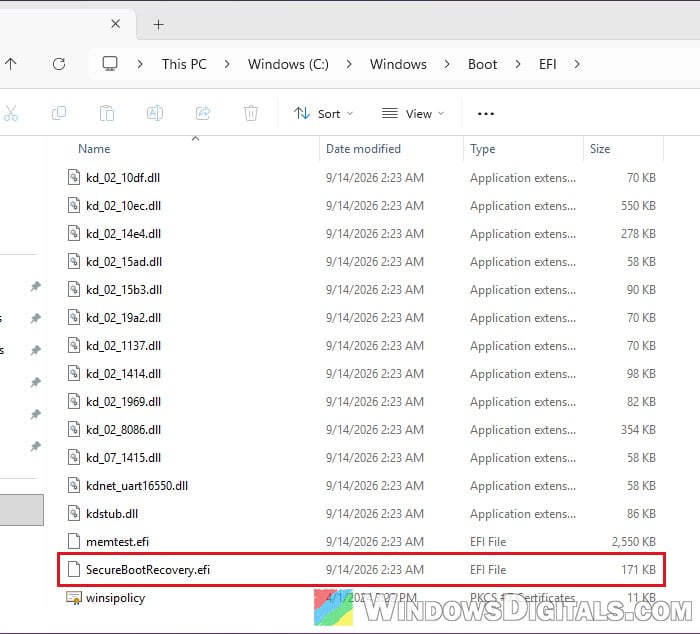Sort by the Date modified column header
This screenshot has height=634, width=700.
[x=363, y=149]
